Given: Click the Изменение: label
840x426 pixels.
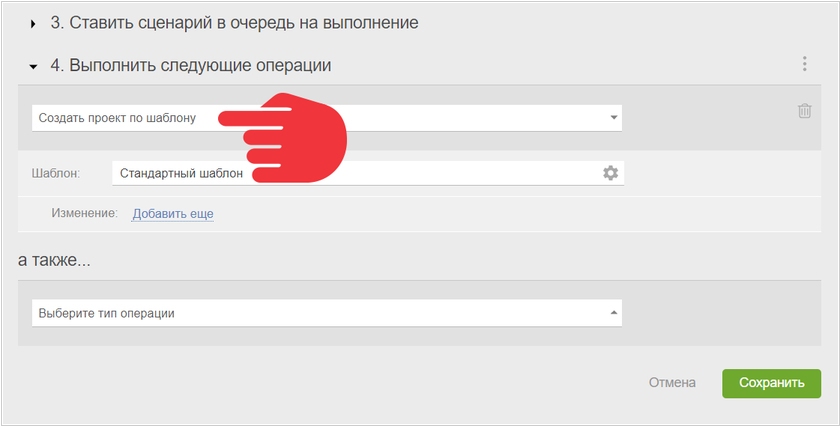Looking at the screenshot, I should pyautogui.click(x=85, y=213).
